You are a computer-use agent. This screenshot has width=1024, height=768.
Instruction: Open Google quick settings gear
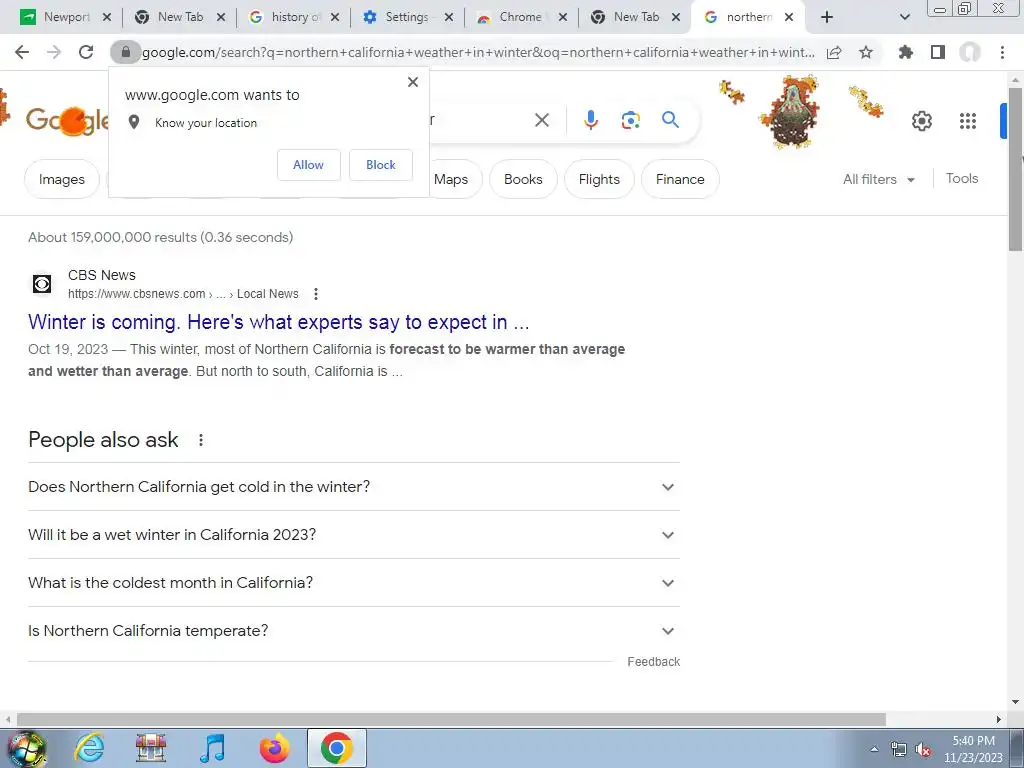coord(921,121)
